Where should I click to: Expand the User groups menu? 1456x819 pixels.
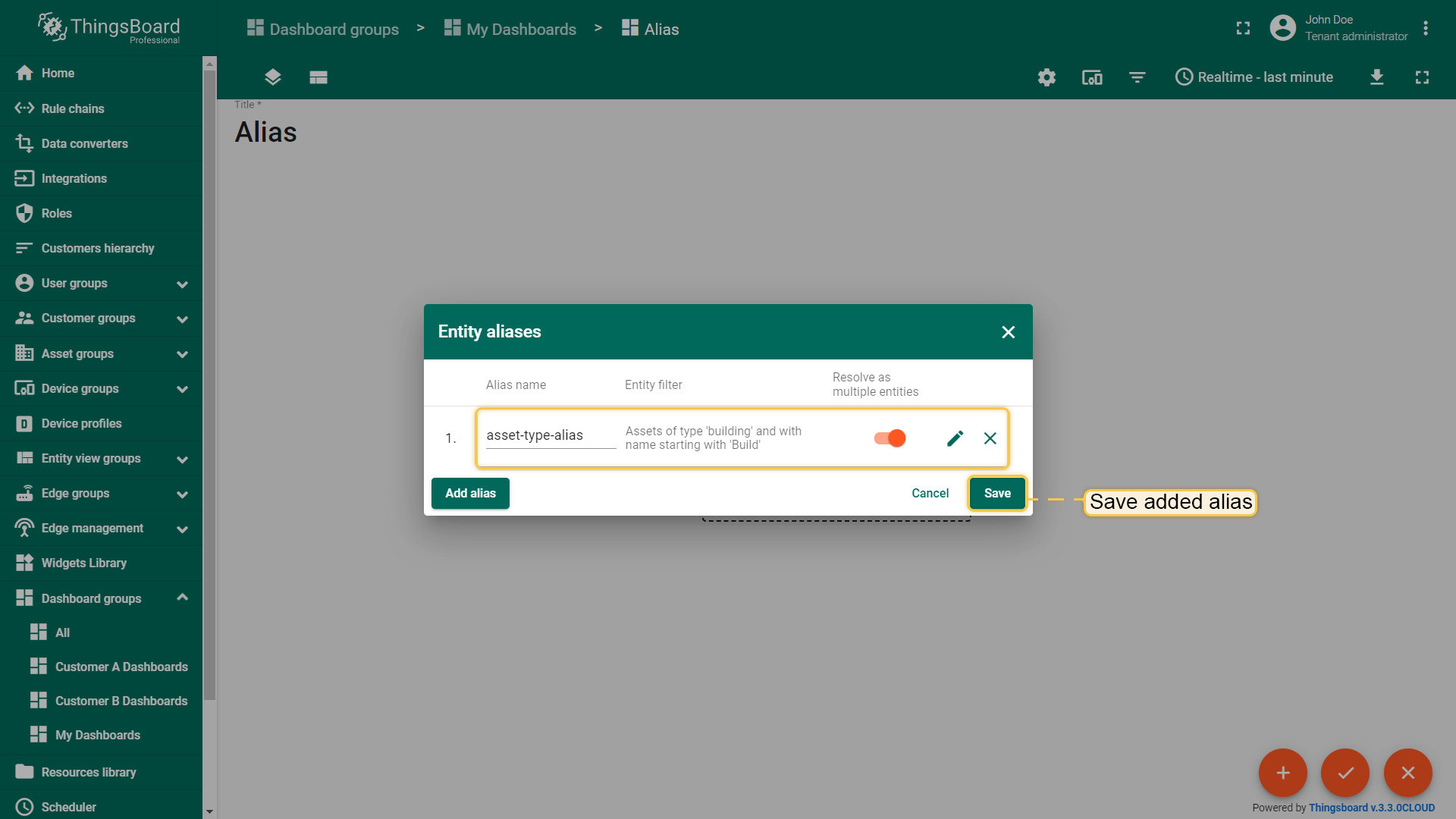[x=182, y=284]
